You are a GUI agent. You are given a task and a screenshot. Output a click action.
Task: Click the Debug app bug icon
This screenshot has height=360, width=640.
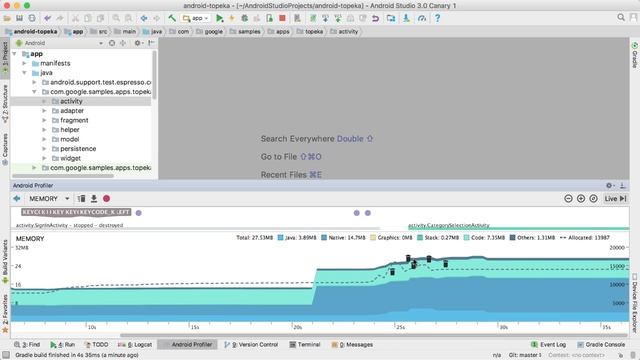pyautogui.click(x=244, y=18)
